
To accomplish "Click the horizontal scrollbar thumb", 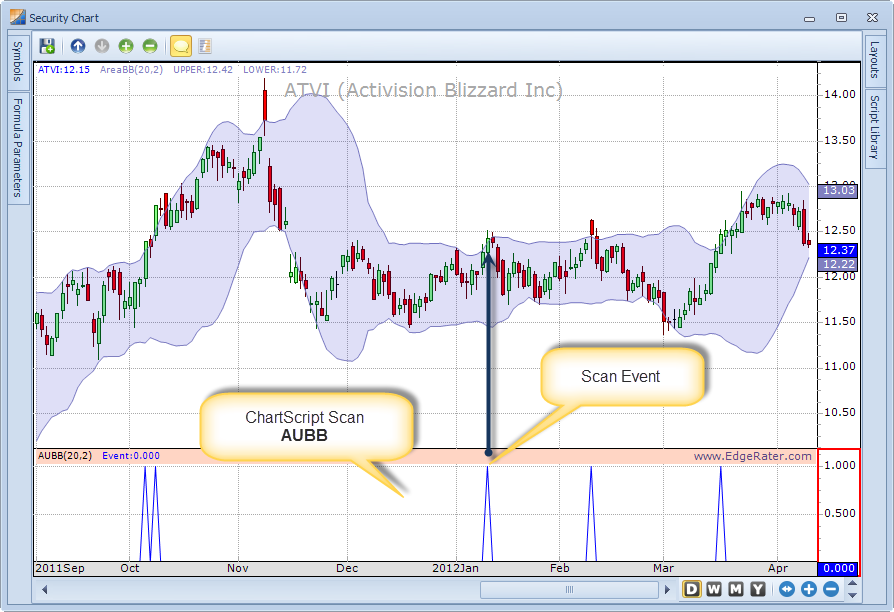I will click(569, 589).
